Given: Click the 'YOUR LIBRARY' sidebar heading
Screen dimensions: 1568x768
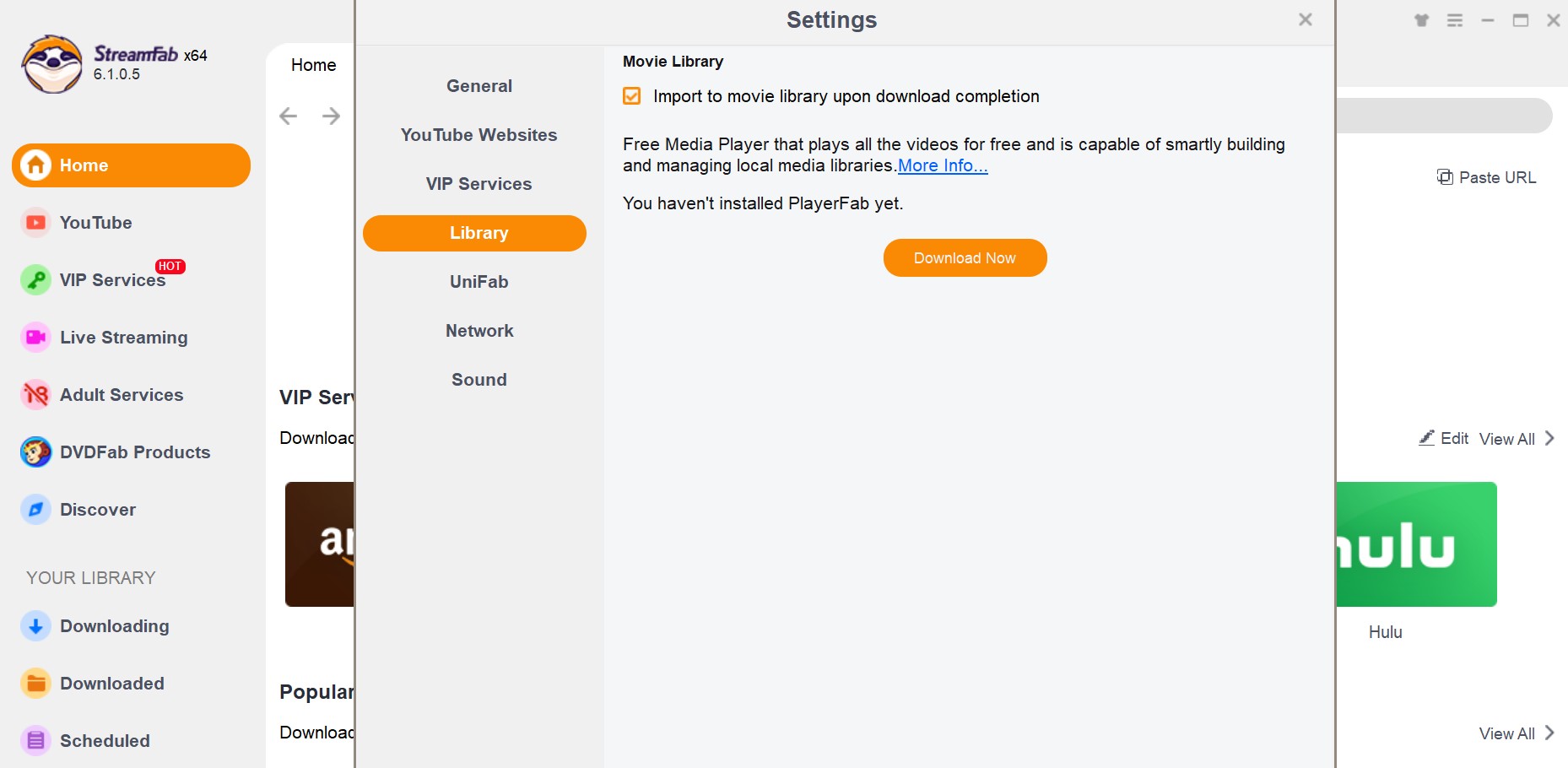Looking at the screenshot, I should click(x=91, y=578).
